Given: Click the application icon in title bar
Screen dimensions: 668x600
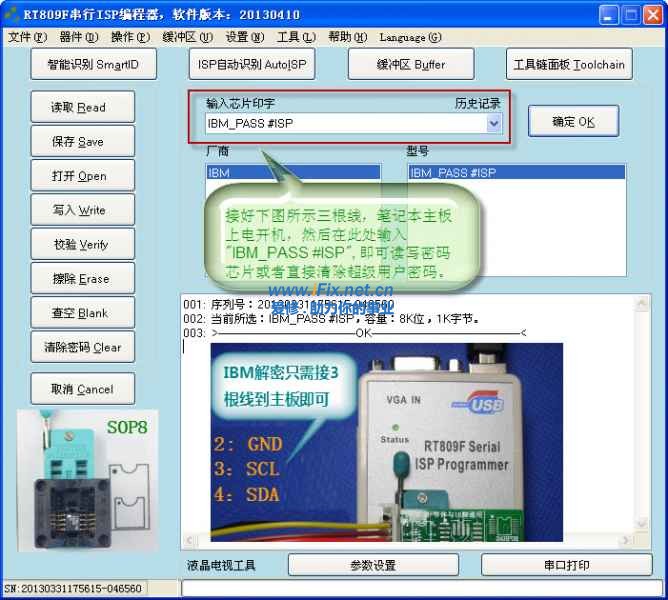Looking at the screenshot, I should pyautogui.click(x=11, y=14).
